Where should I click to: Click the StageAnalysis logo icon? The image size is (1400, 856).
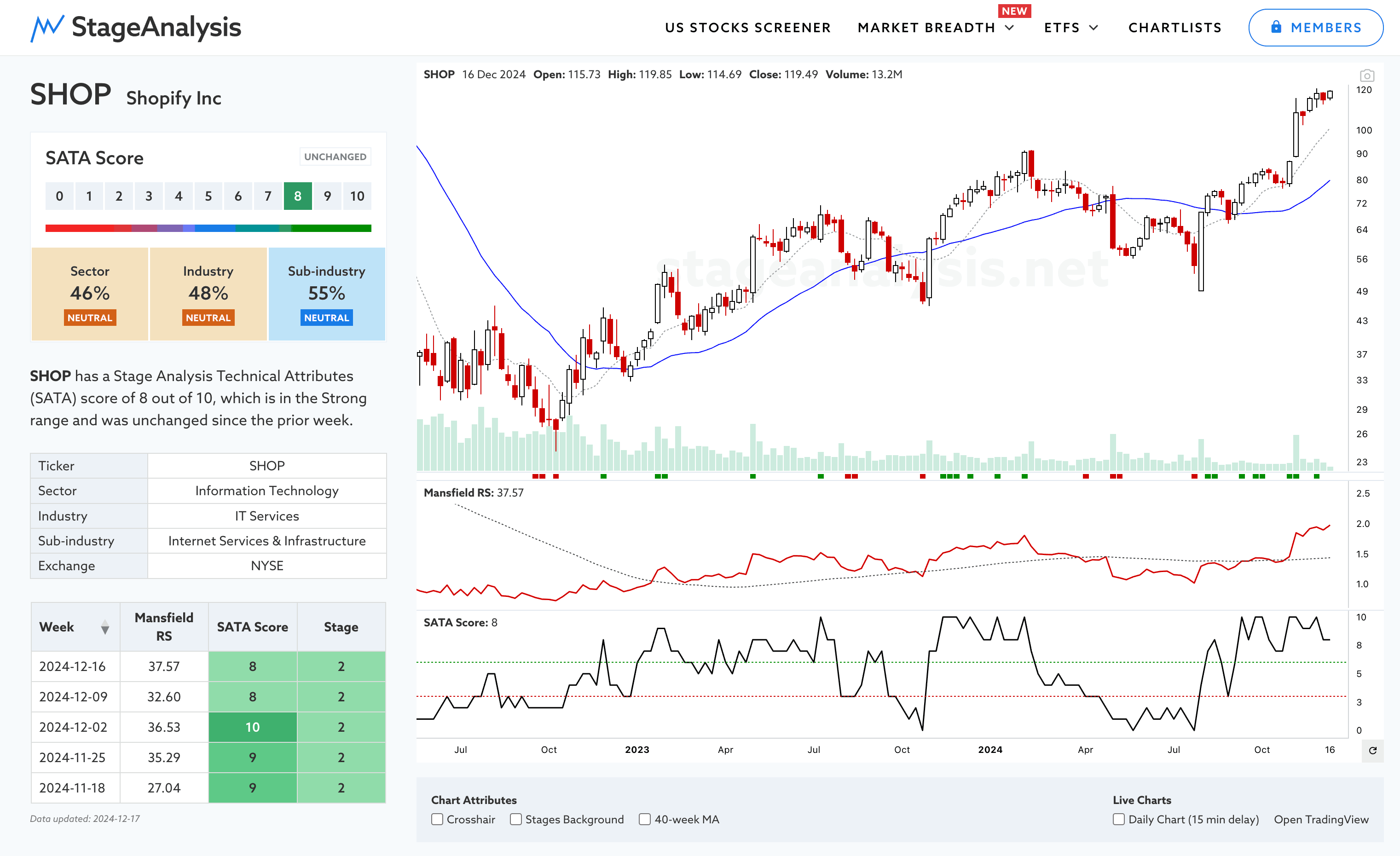pyautogui.click(x=46, y=28)
